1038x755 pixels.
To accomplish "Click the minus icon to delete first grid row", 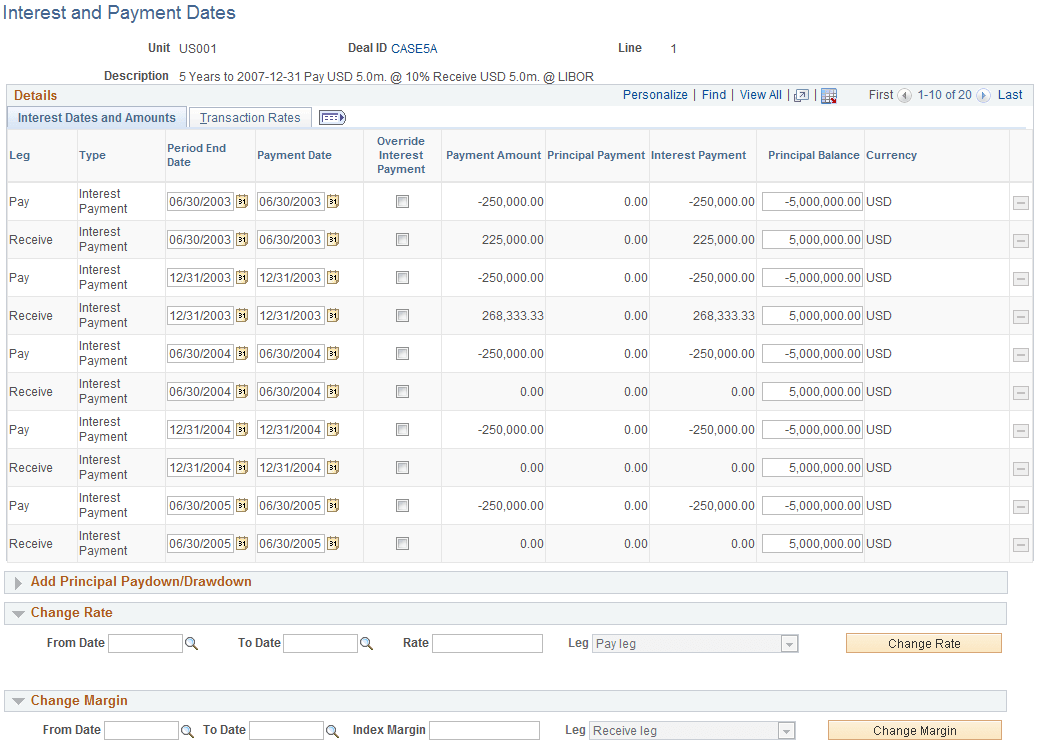I will [1022, 201].
